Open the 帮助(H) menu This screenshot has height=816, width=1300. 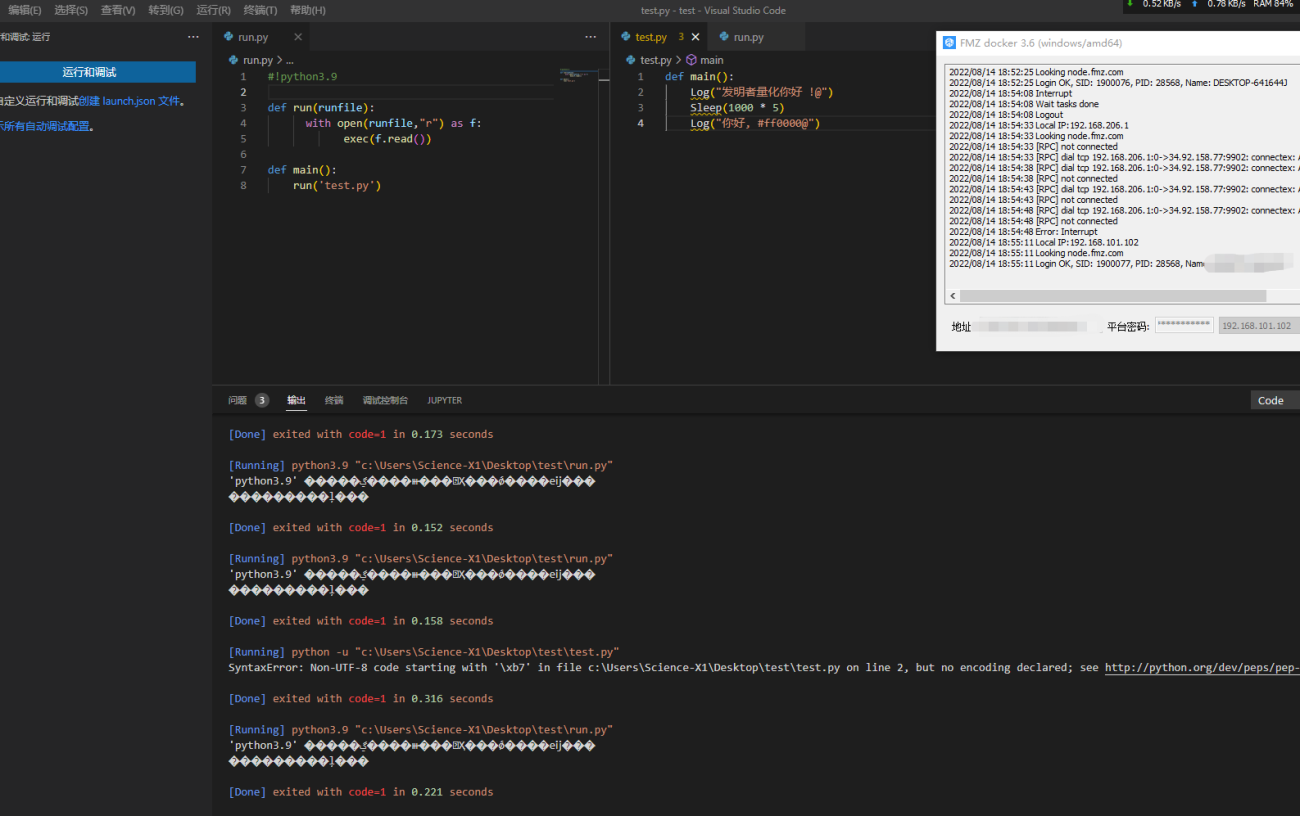[x=307, y=10]
